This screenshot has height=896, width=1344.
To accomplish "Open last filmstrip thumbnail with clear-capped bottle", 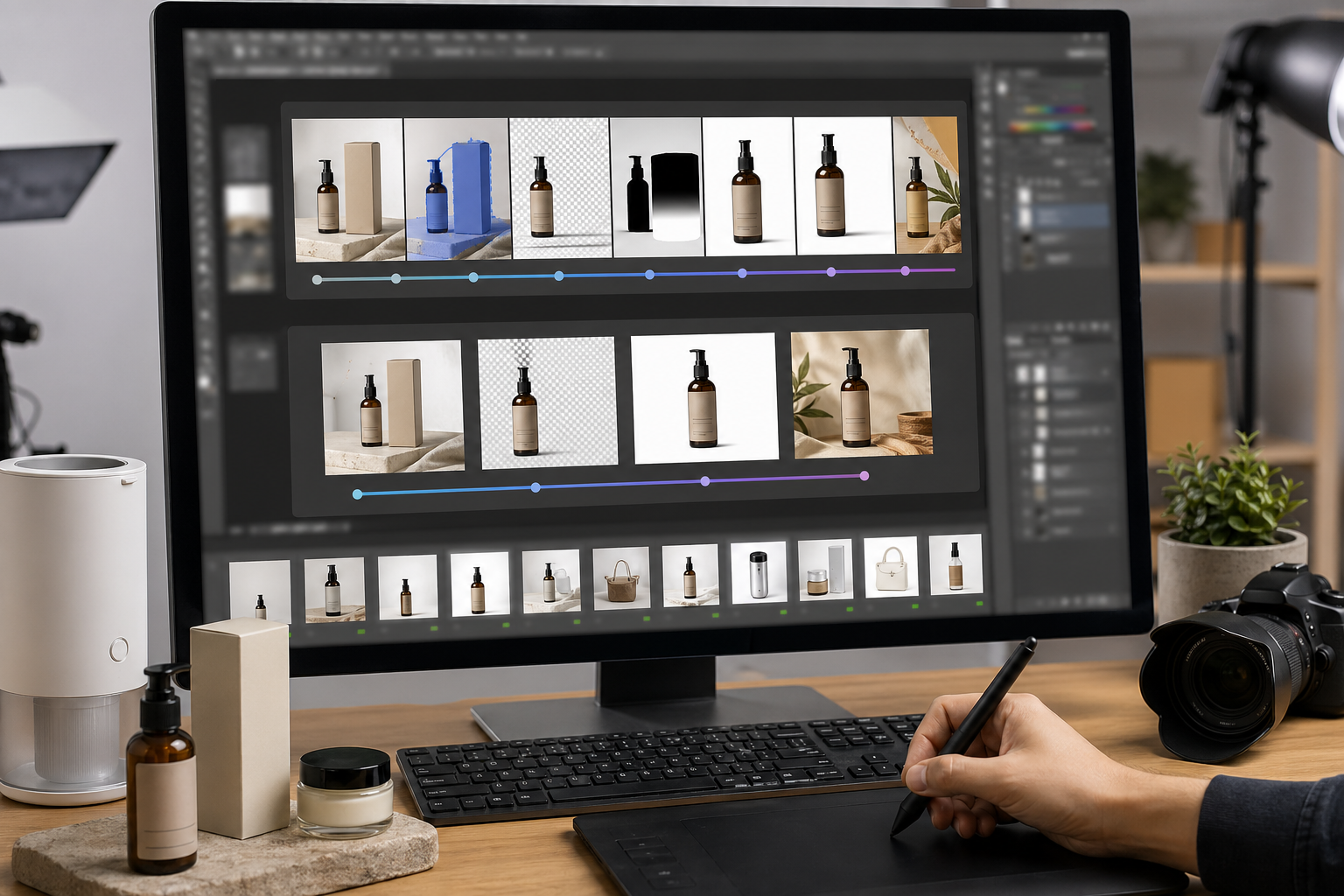I will pyautogui.click(x=955, y=564).
